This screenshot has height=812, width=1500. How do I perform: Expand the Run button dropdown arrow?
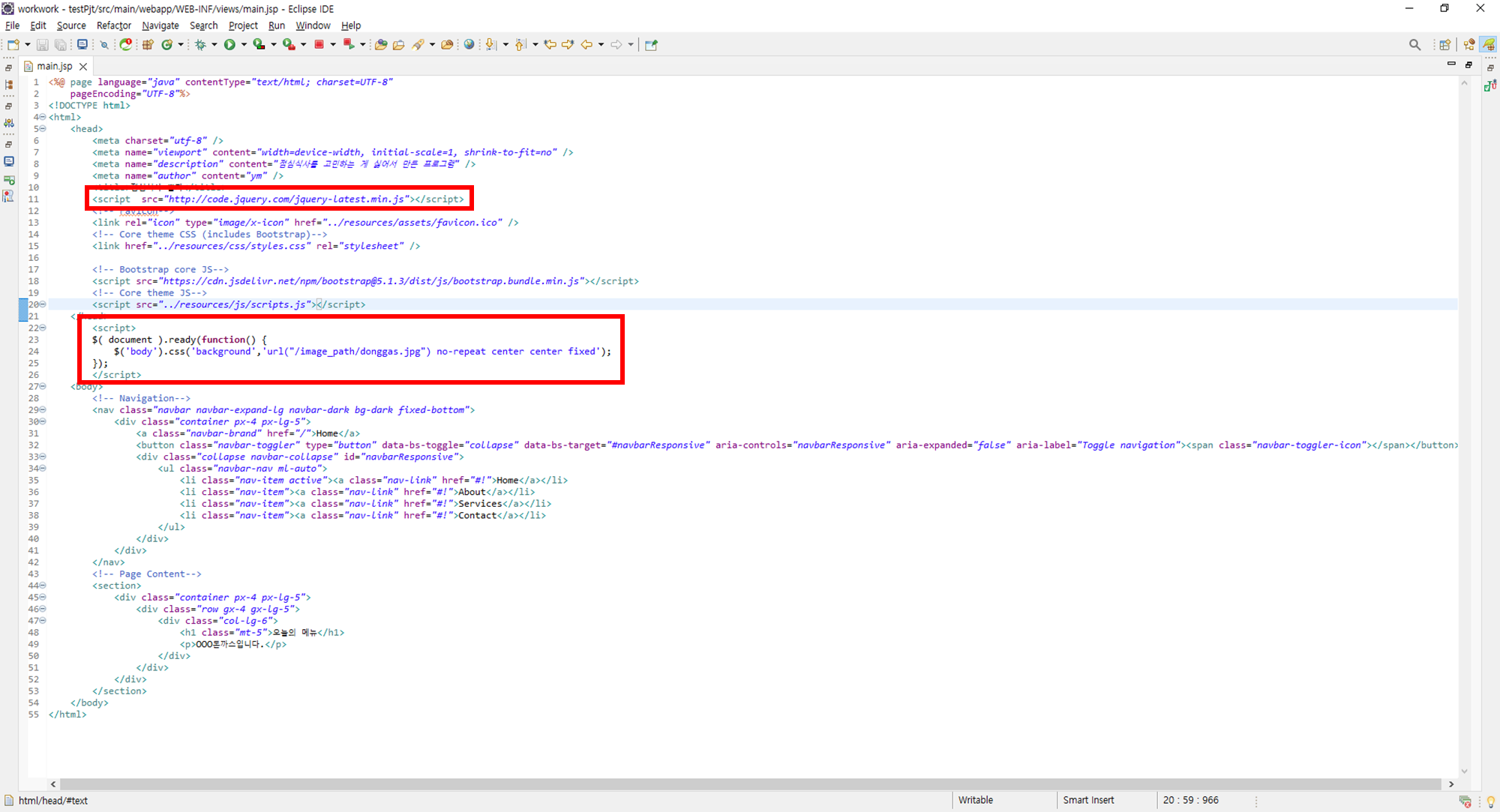tap(244, 45)
